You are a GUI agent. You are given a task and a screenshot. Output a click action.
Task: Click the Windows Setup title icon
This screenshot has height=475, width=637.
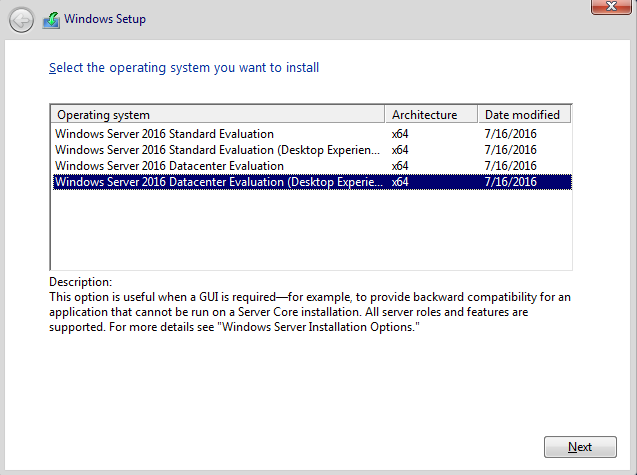click(51, 20)
